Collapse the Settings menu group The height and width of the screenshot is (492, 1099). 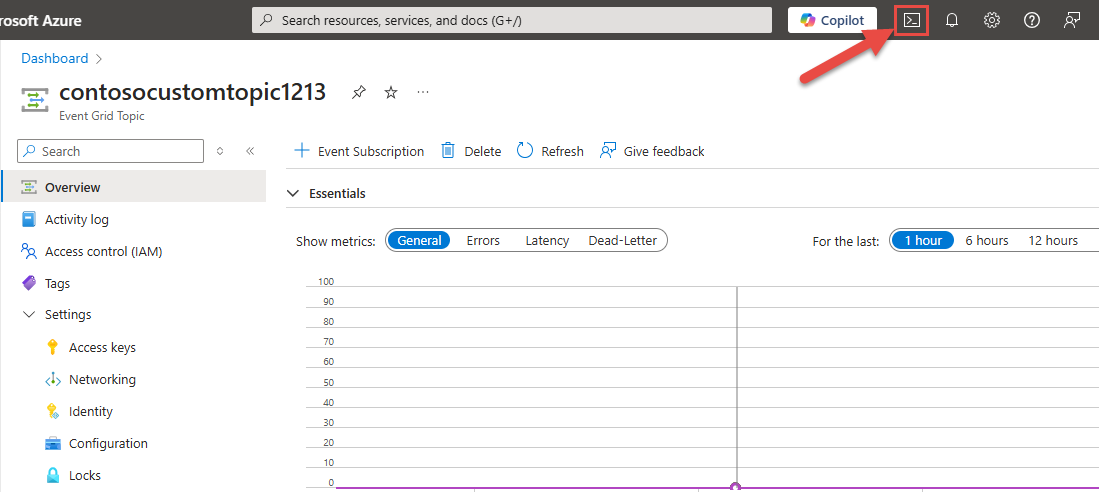[28, 314]
